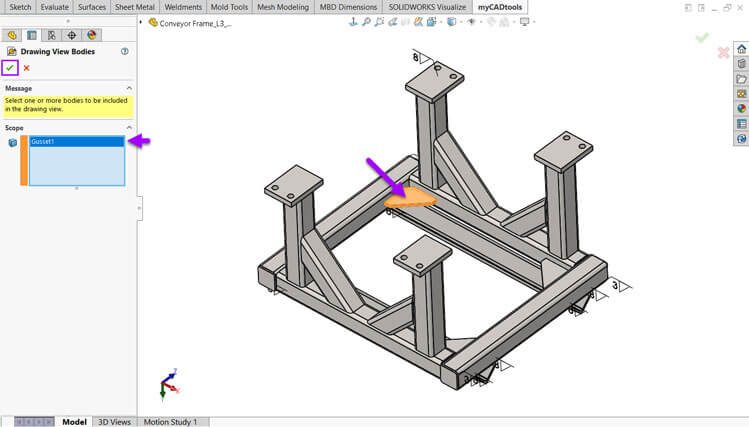Open the FeatureManager design tree tab
The height and width of the screenshot is (427, 749).
click(x=12, y=35)
